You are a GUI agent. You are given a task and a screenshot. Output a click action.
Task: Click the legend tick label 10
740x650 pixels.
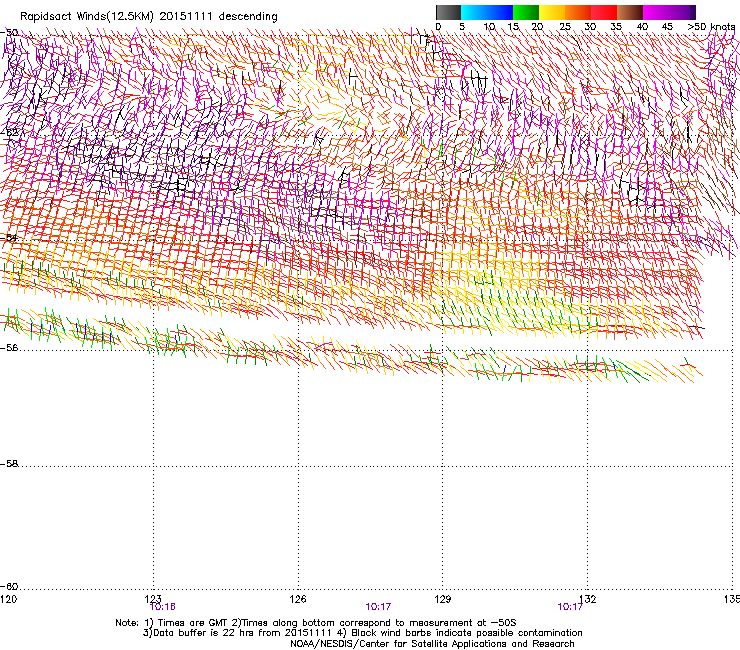click(x=489, y=27)
